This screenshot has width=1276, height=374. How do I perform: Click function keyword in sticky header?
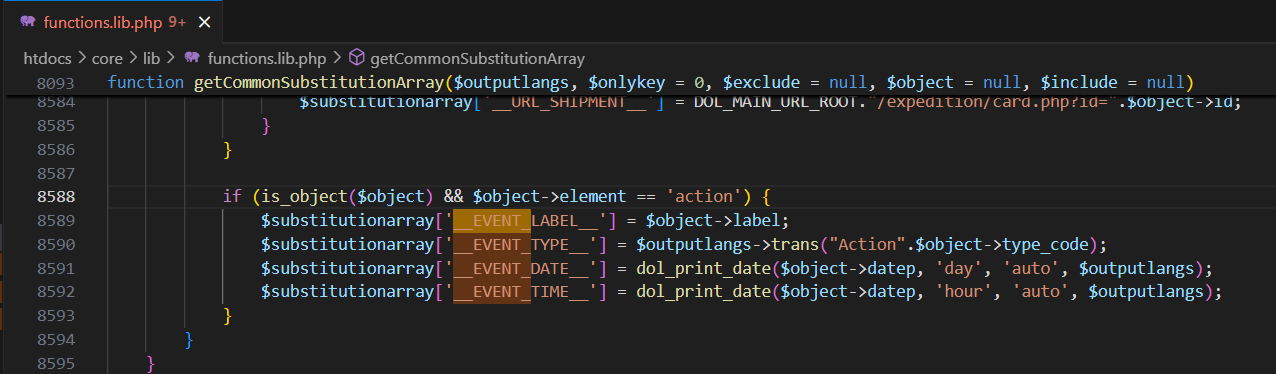pyautogui.click(x=146, y=83)
